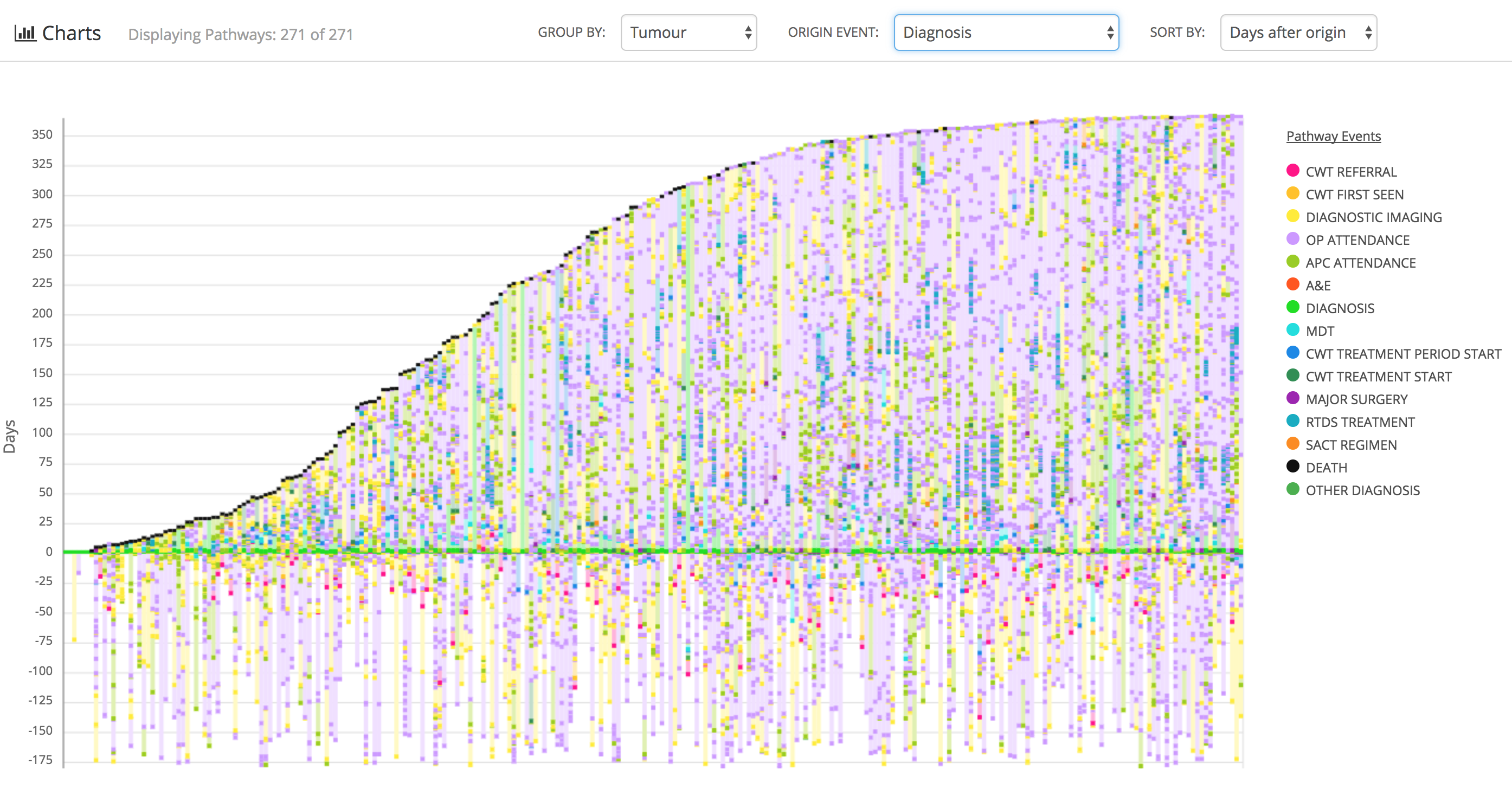Toggle the SACT REGIMEN legend label

tap(1350, 445)
